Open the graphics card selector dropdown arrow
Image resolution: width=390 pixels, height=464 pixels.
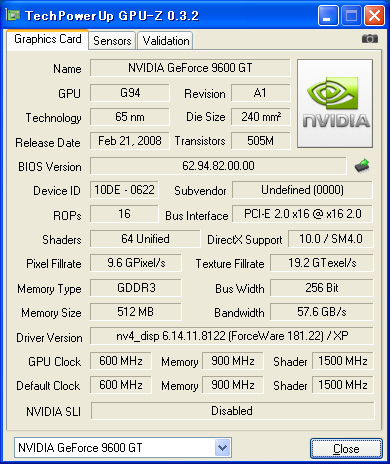click(x=222, y=448)
